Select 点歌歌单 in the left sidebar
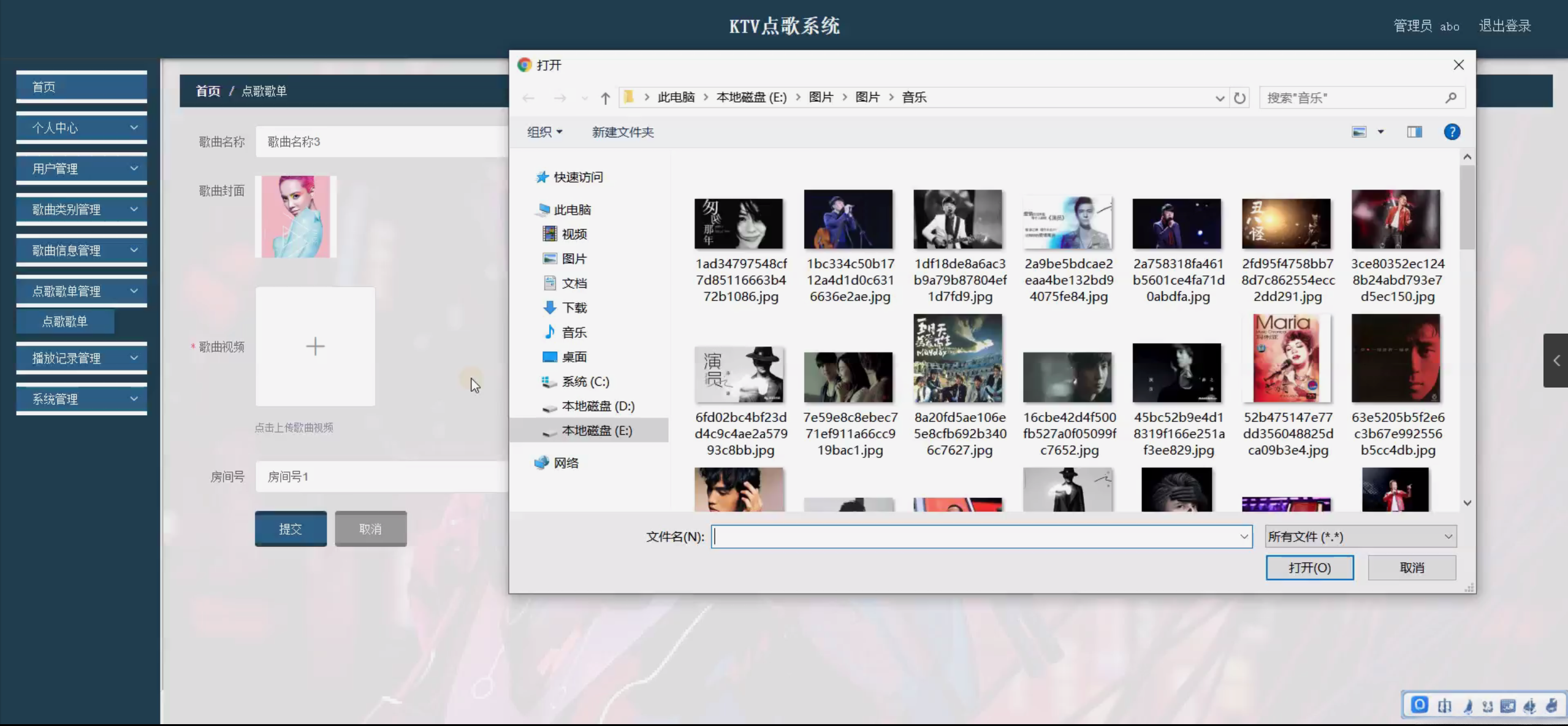 tap(65, 321)
